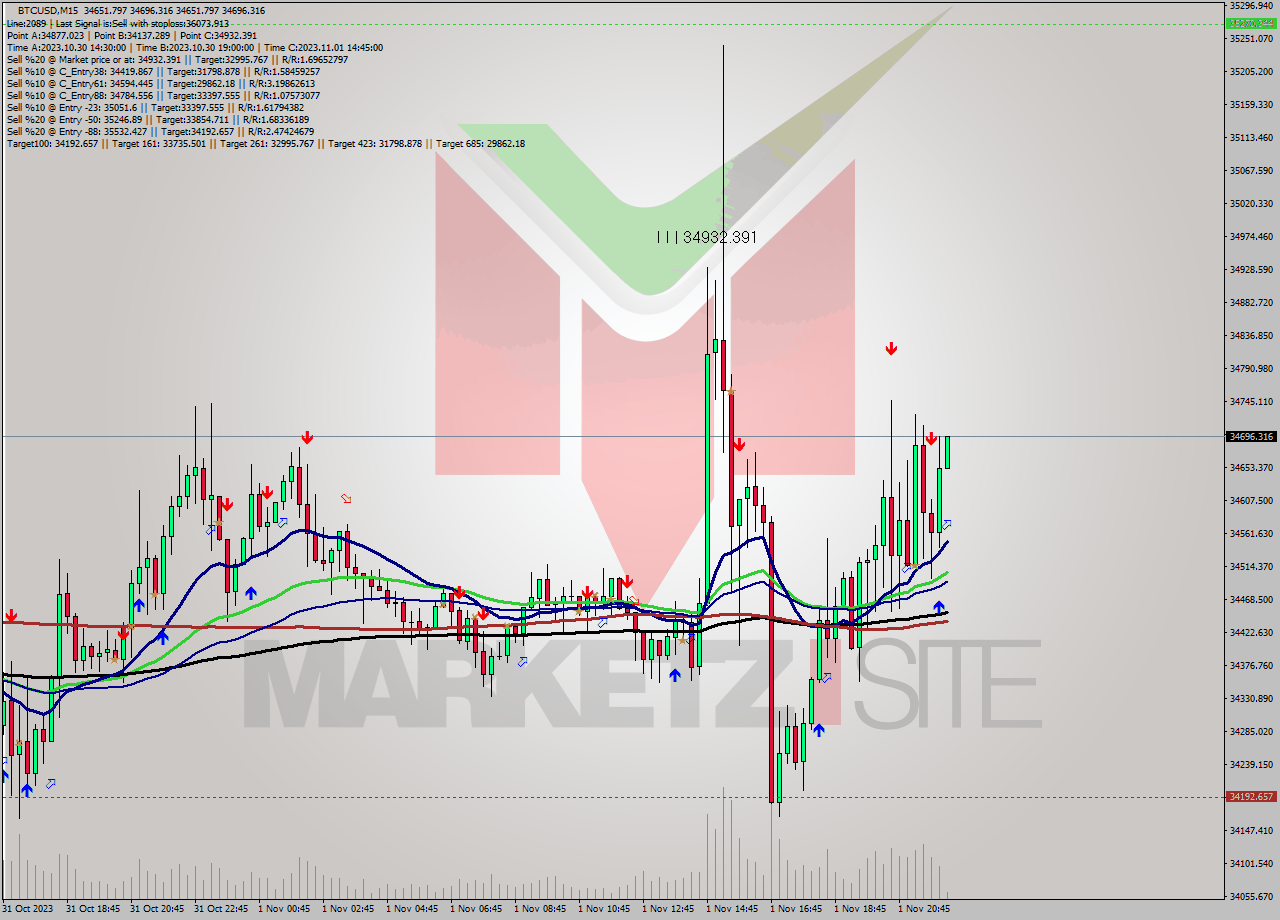Click the red 34192.657 target price tag

click(x=1251, y=797)
